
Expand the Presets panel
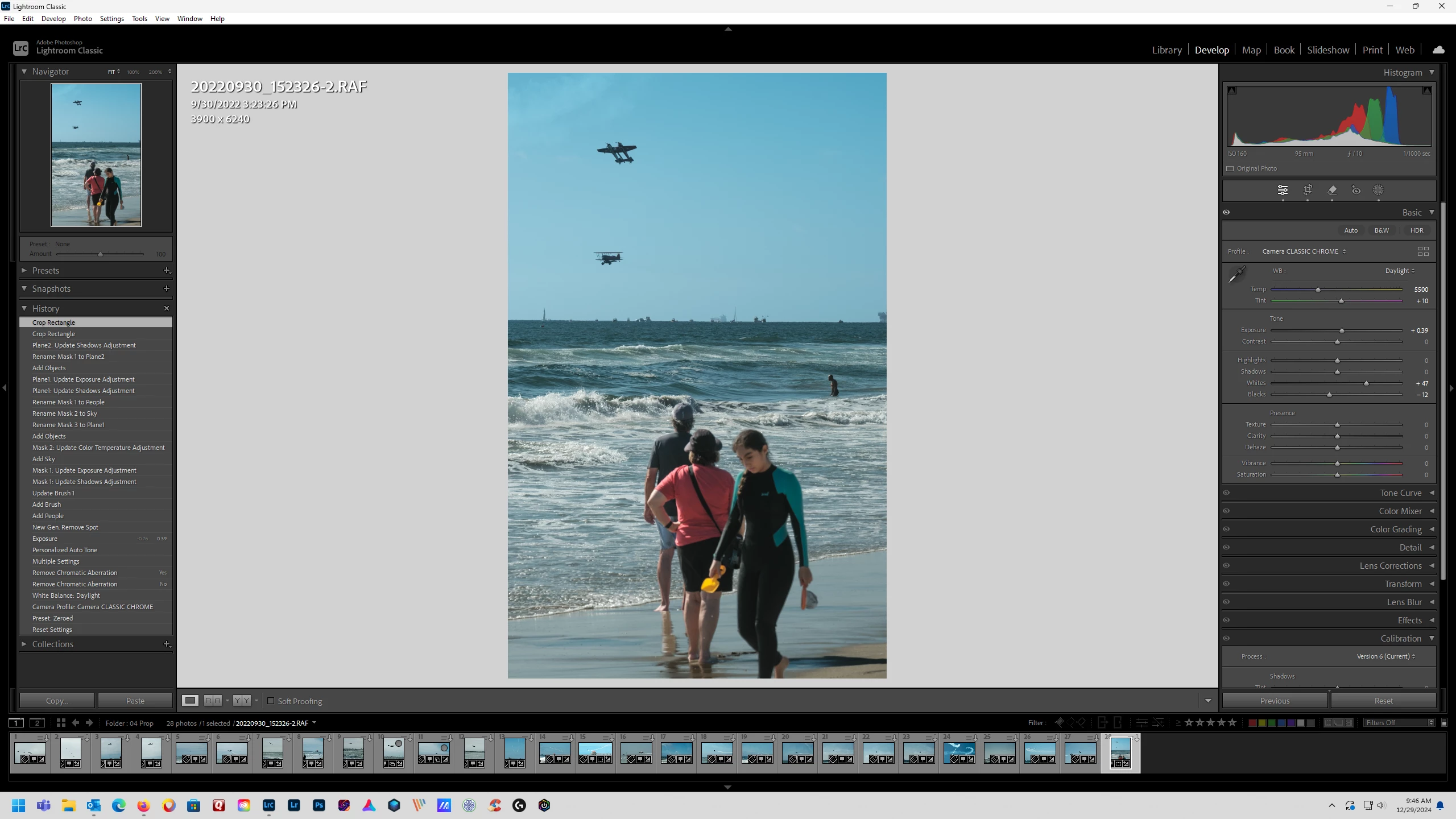45,271
